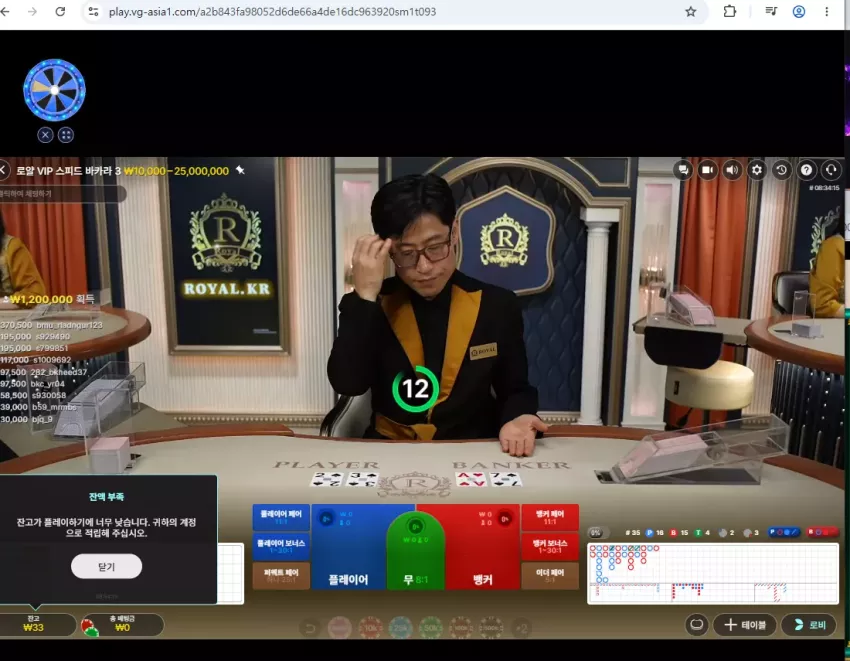This screenshot has height=661, width=850.
Task: Open the game settings gear
Action: click(x=757, y=170)
